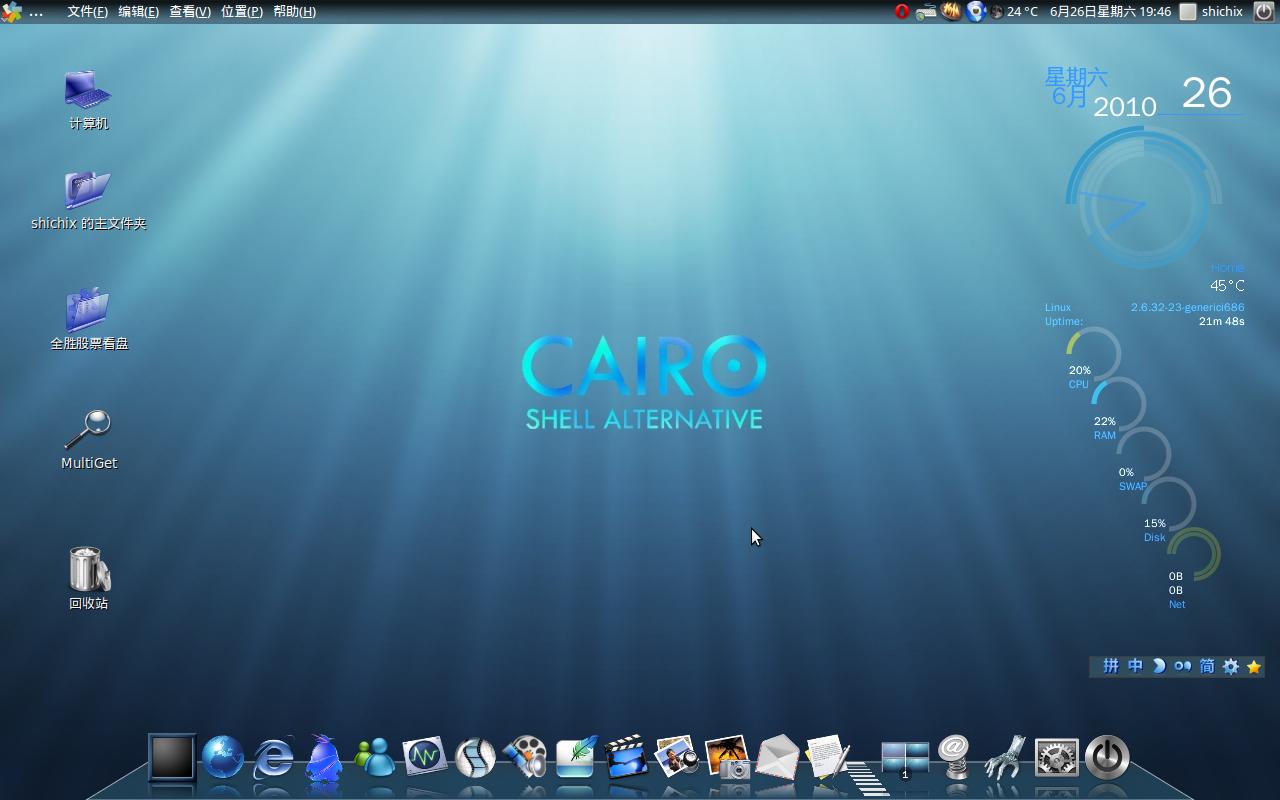Image resolution: width=1280 pixels, height=800 pixels.
Task: Click the '...' item in top panel
Action: pyautogui.click(x=36, y=12)
